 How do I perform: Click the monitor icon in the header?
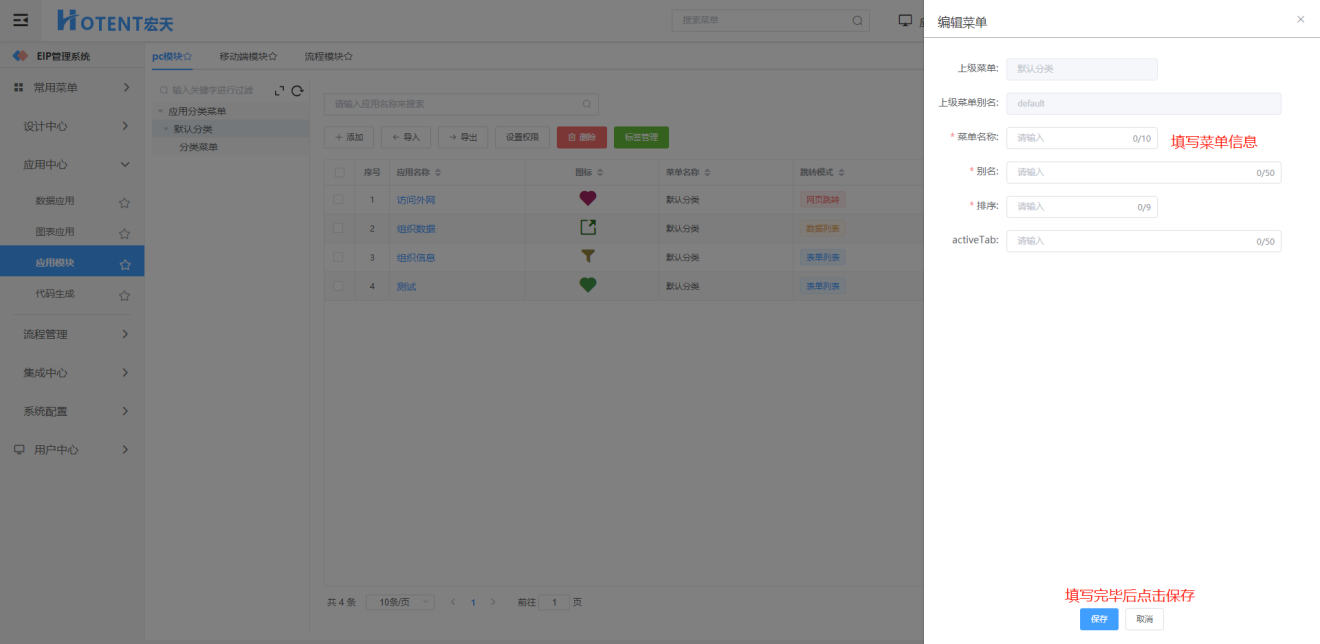905,20
